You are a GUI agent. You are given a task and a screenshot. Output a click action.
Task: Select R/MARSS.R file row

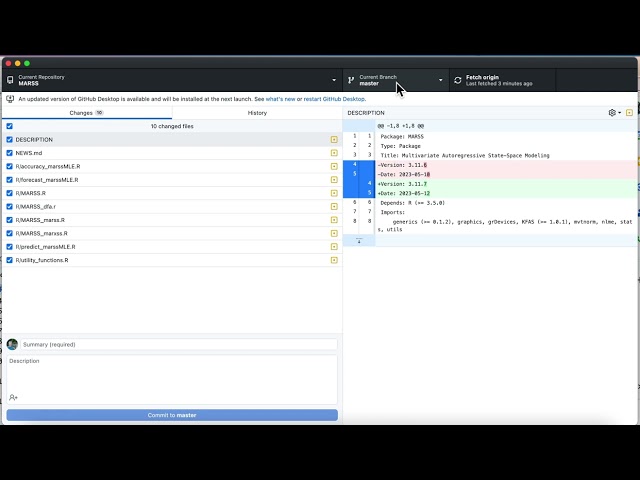172,193
